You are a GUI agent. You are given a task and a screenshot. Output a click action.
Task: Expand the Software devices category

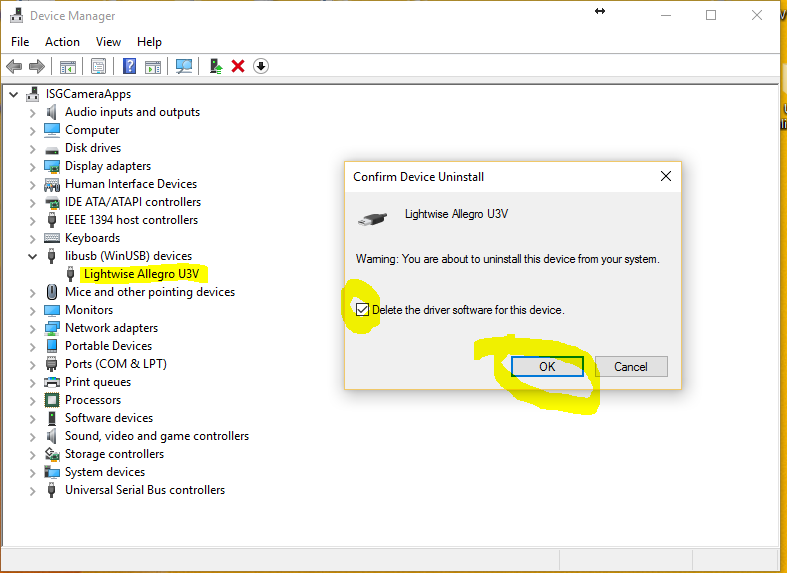(33, 418)
